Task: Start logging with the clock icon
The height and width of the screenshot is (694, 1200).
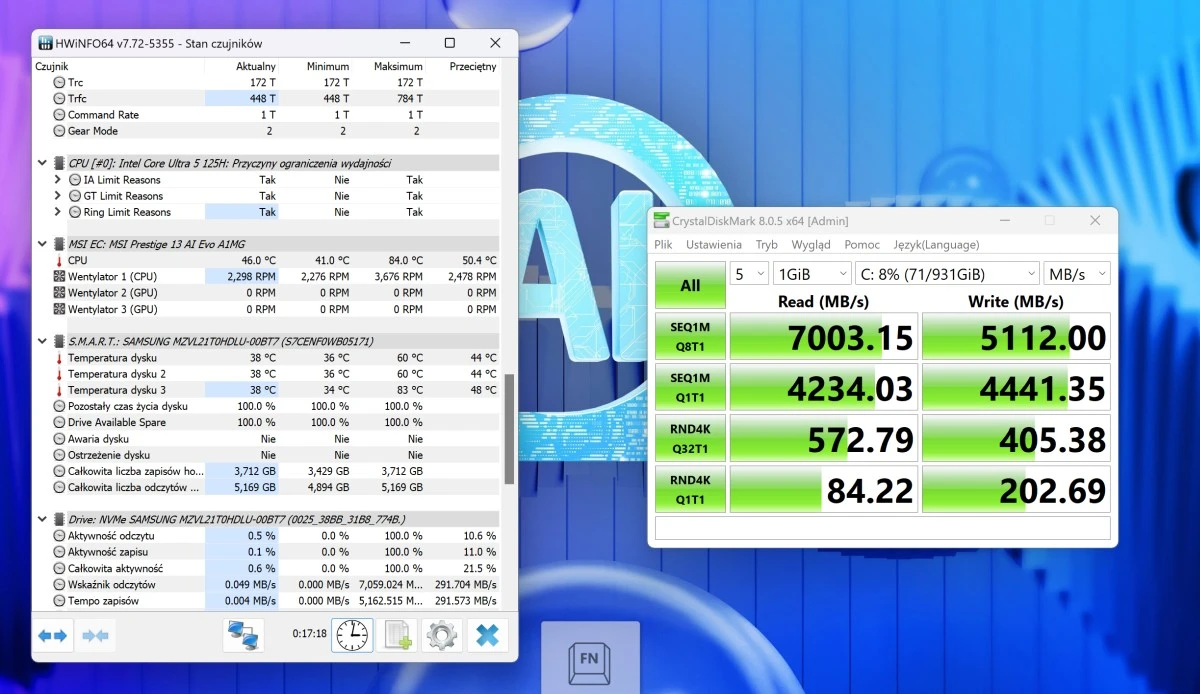Action: click(x=350, y=634)
